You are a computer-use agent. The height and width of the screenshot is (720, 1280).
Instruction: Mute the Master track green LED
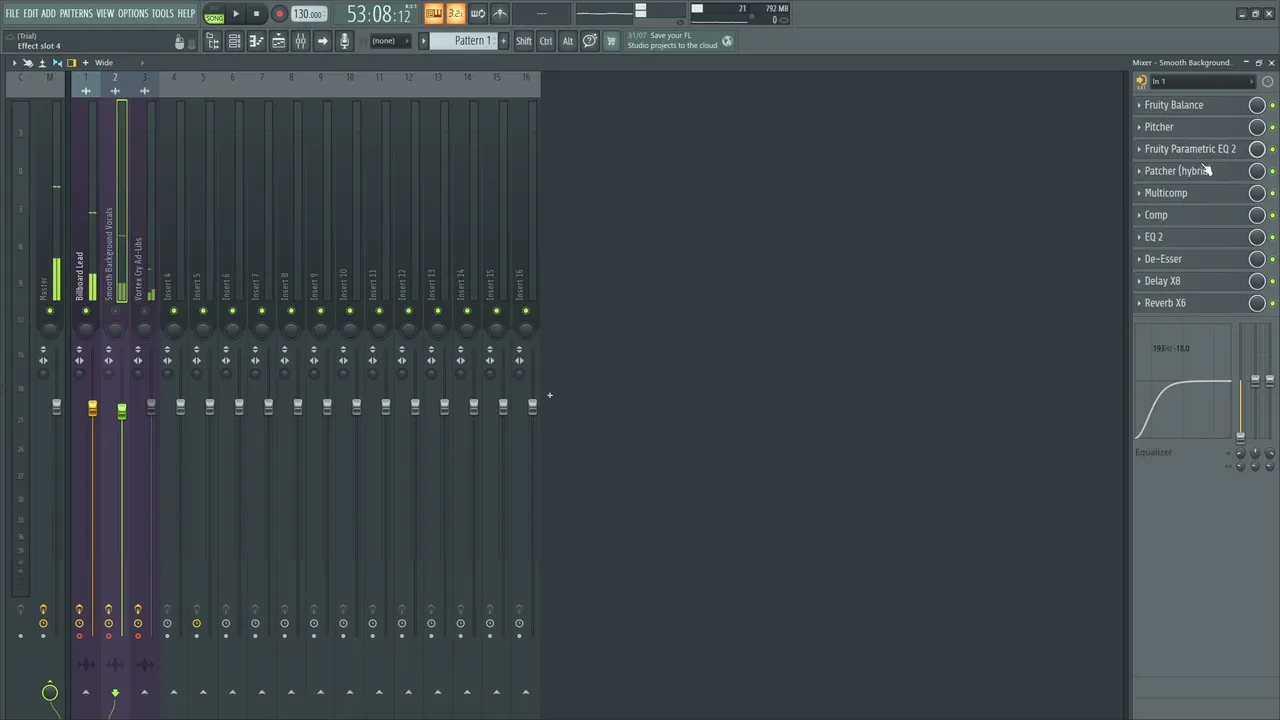[x=50, y=311]
